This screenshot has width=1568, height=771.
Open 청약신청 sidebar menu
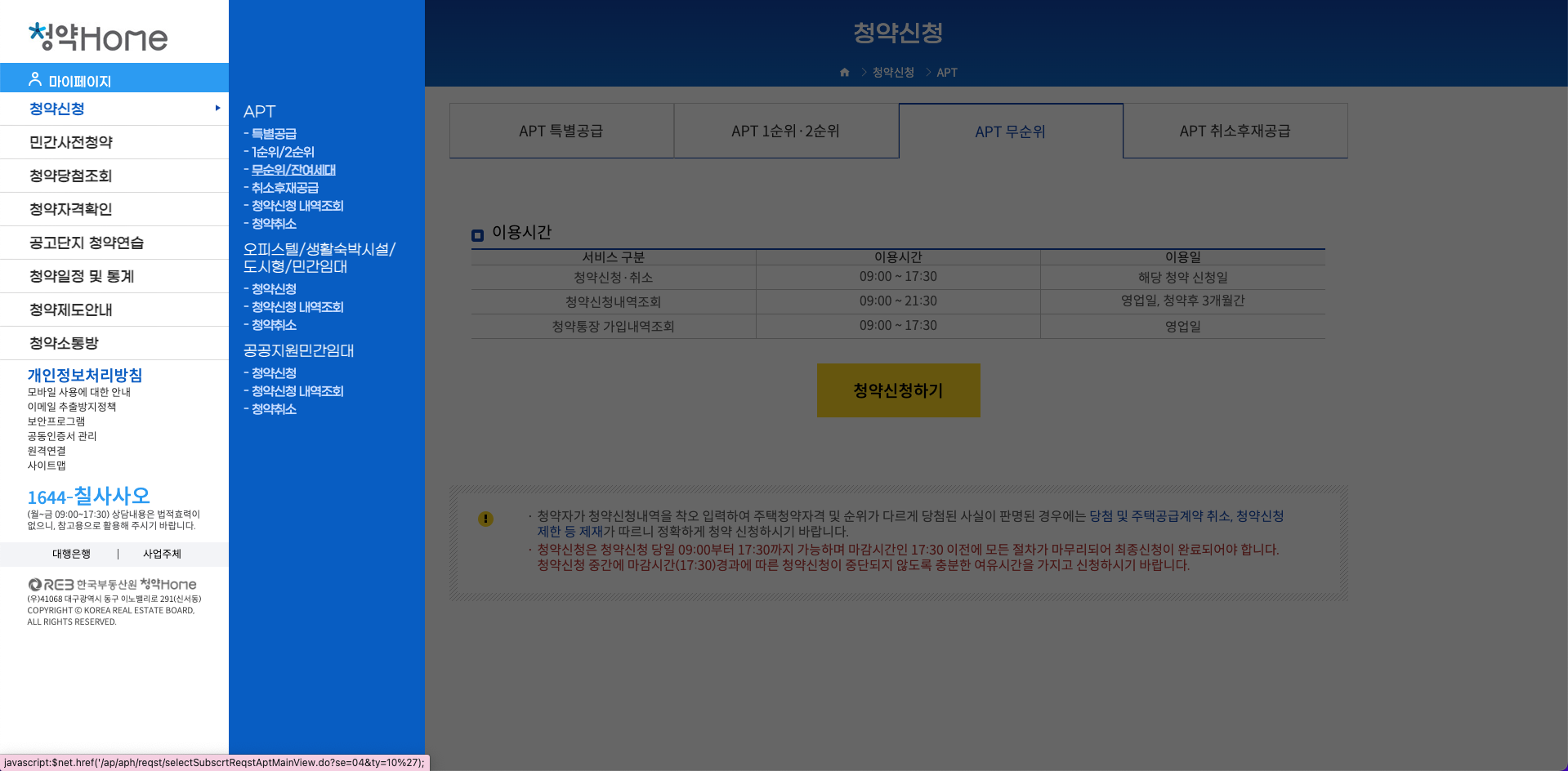(114, 109)
